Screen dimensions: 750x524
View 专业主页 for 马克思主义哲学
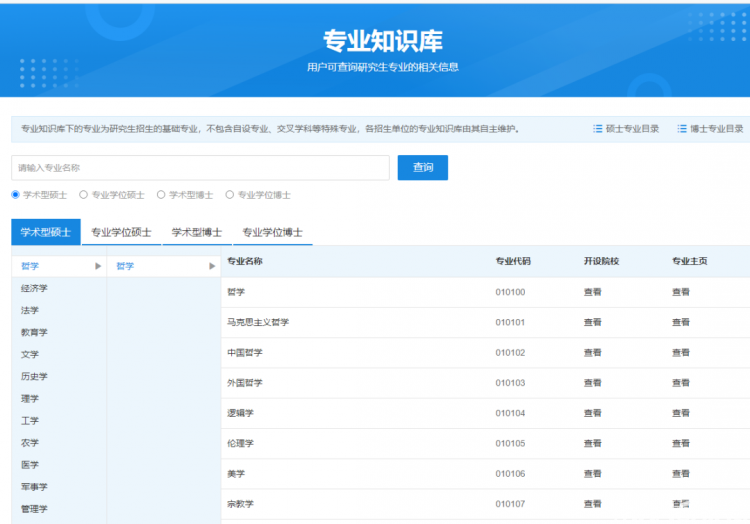pyautogui.click(x=681, y=322)
